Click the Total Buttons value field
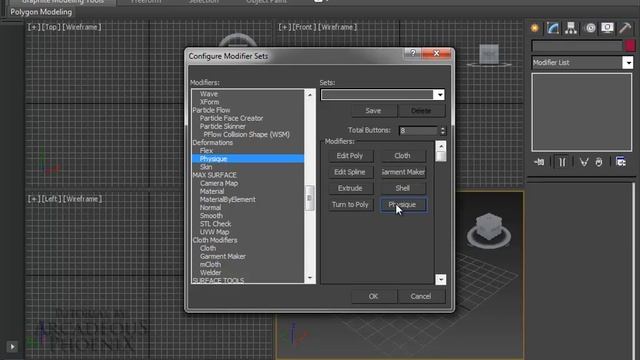 (x=418, y=130)
